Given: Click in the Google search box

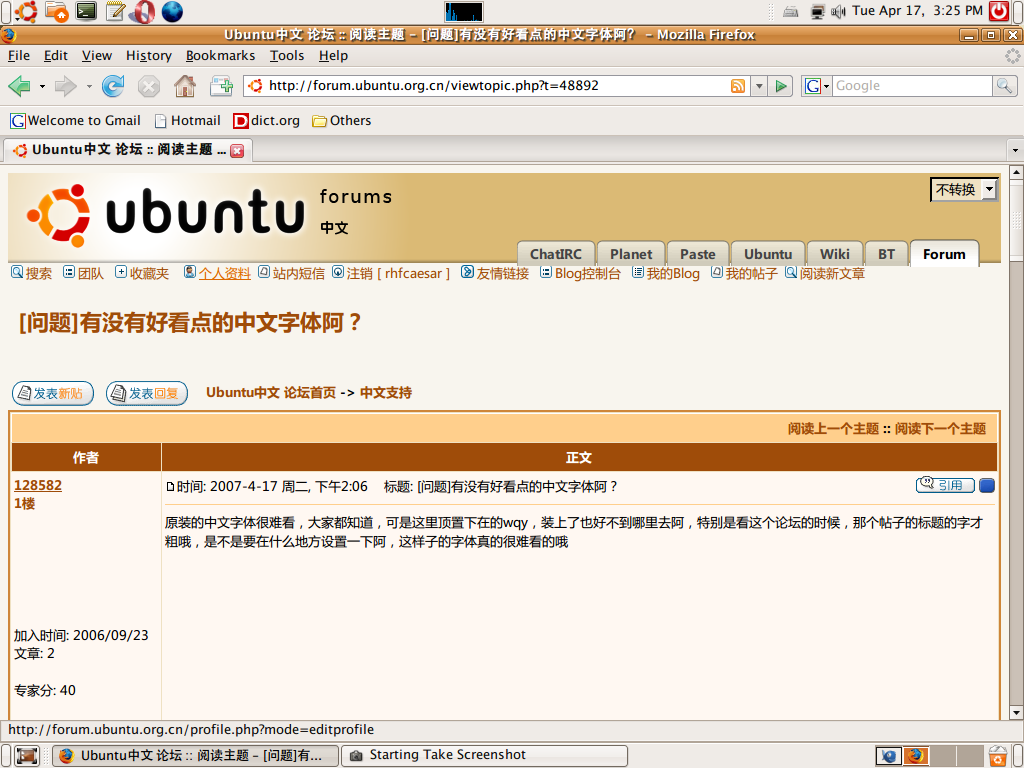Looking at the screenshot, I should pyautogui.click(x=912, y=86).
